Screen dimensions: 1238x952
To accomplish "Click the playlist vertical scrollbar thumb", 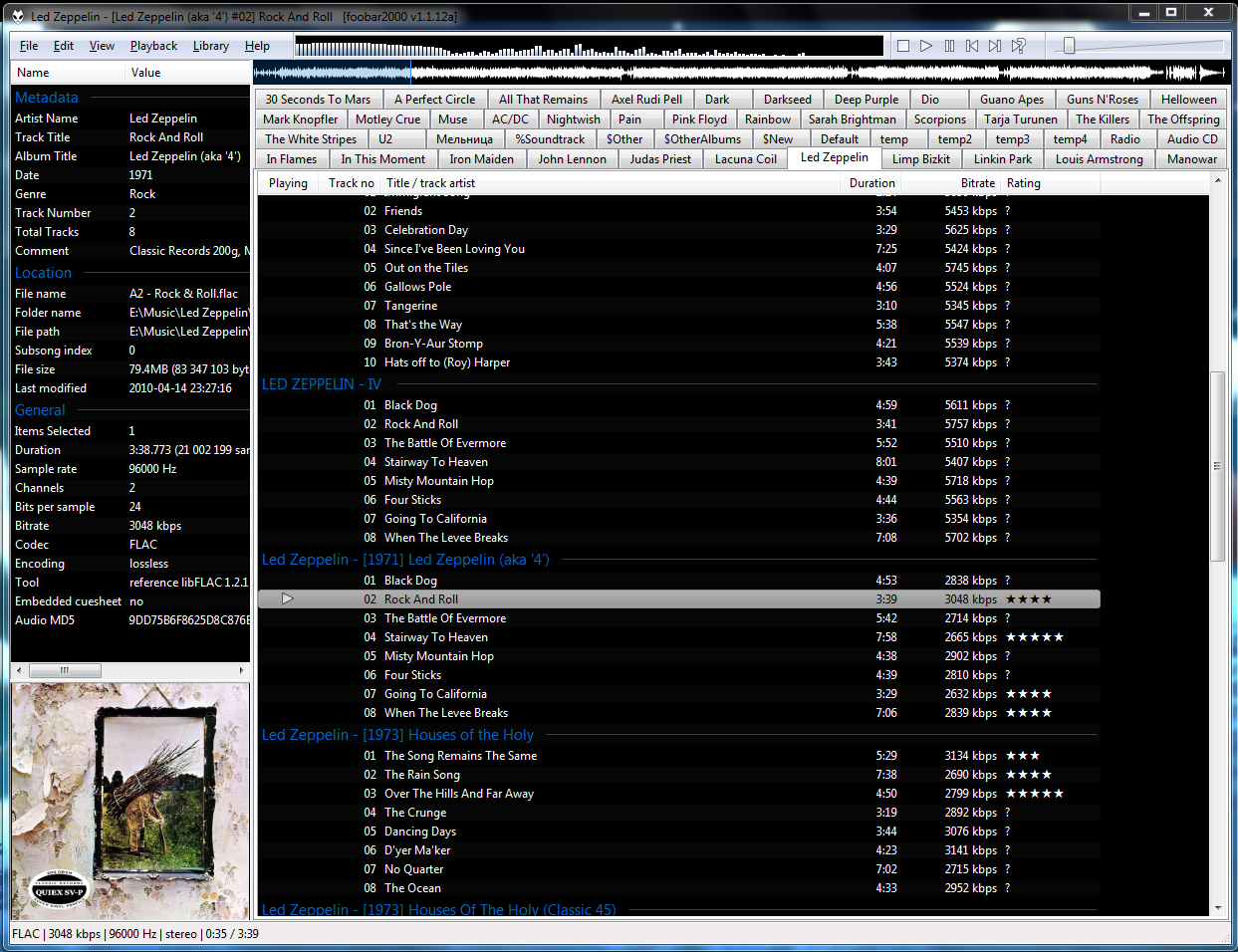I will point(1217,466).
